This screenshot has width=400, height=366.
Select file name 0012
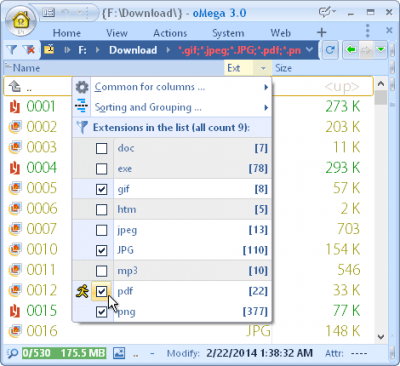42,290
